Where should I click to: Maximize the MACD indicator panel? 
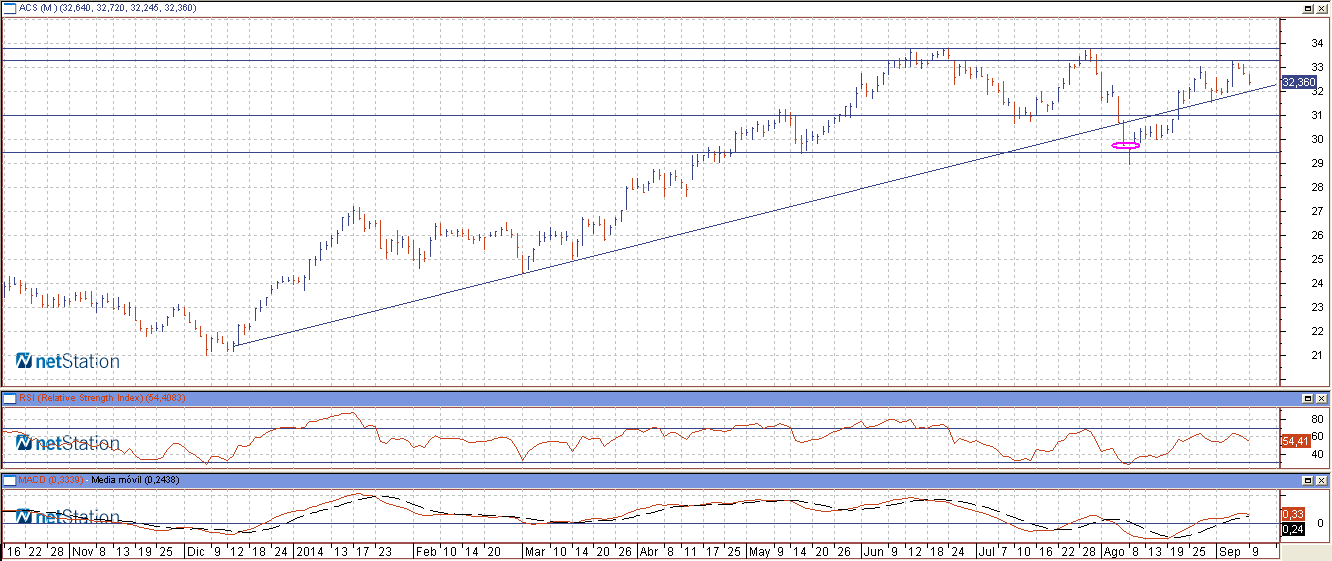pos(1308,480)
